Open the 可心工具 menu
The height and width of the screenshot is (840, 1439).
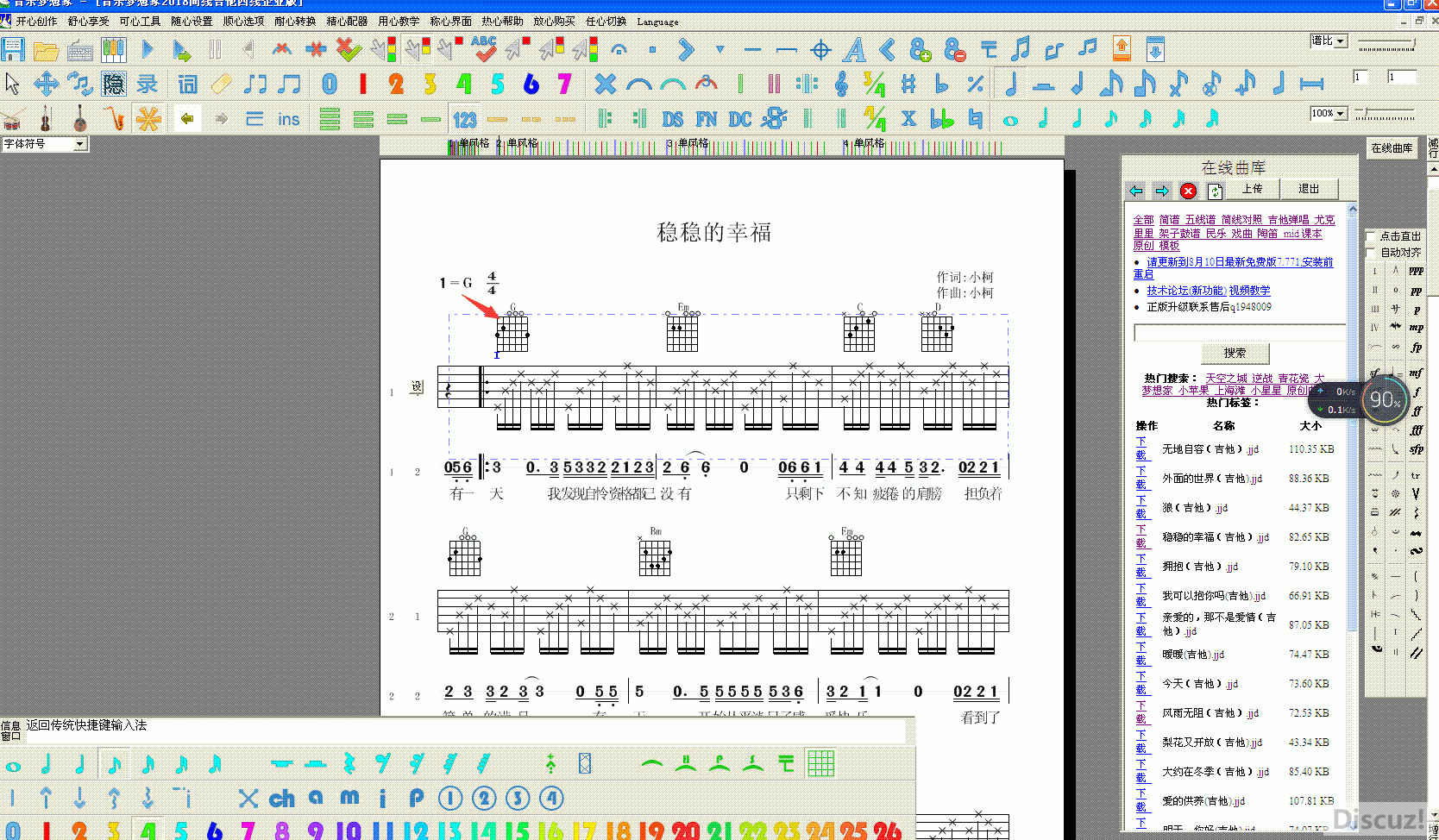pos(140,22)
